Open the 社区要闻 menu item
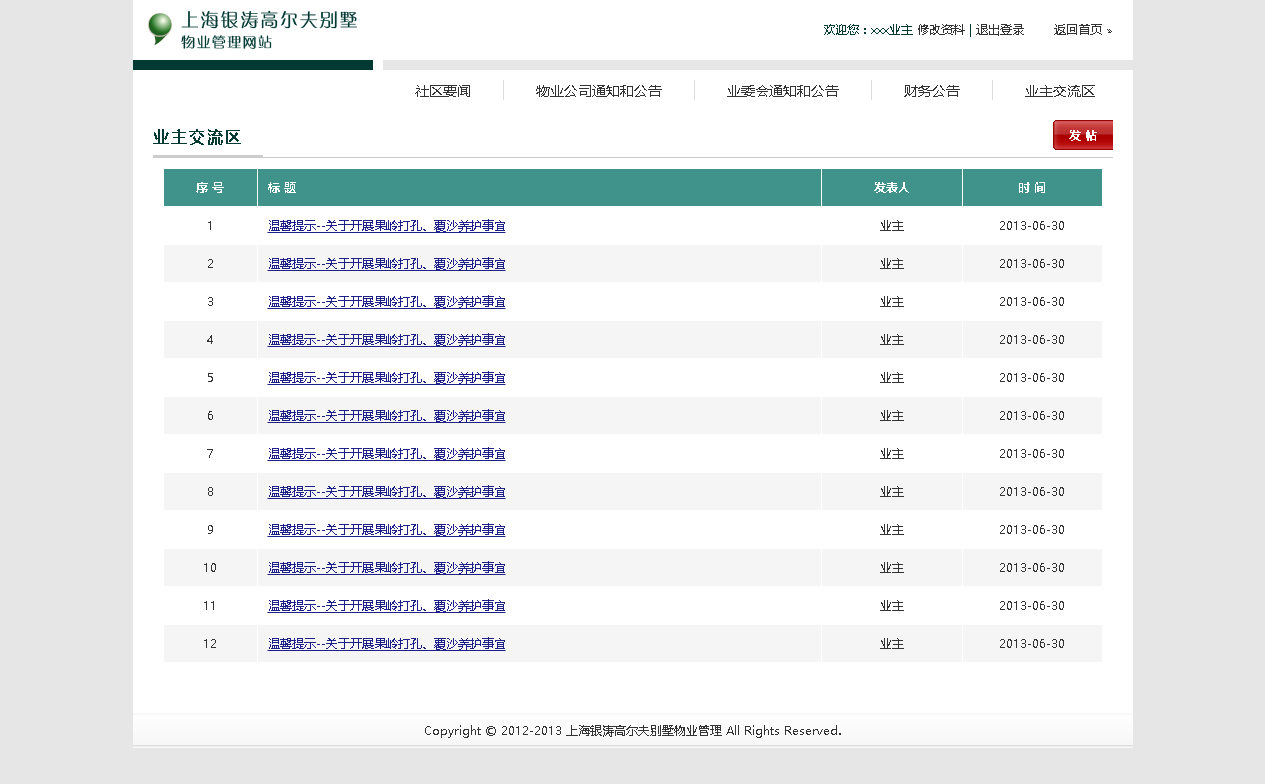The height and width of the screenshot is (784, 1265). click(442, 91)
